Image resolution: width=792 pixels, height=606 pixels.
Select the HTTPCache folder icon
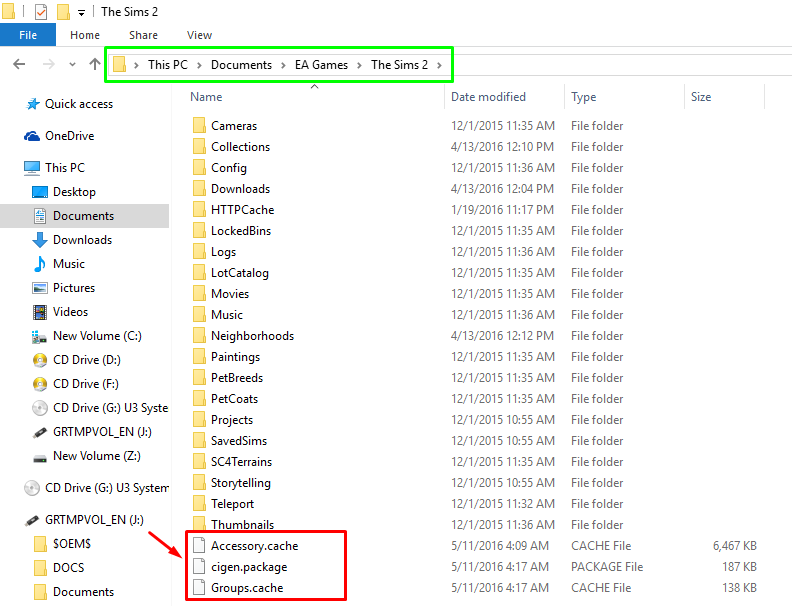199,210
